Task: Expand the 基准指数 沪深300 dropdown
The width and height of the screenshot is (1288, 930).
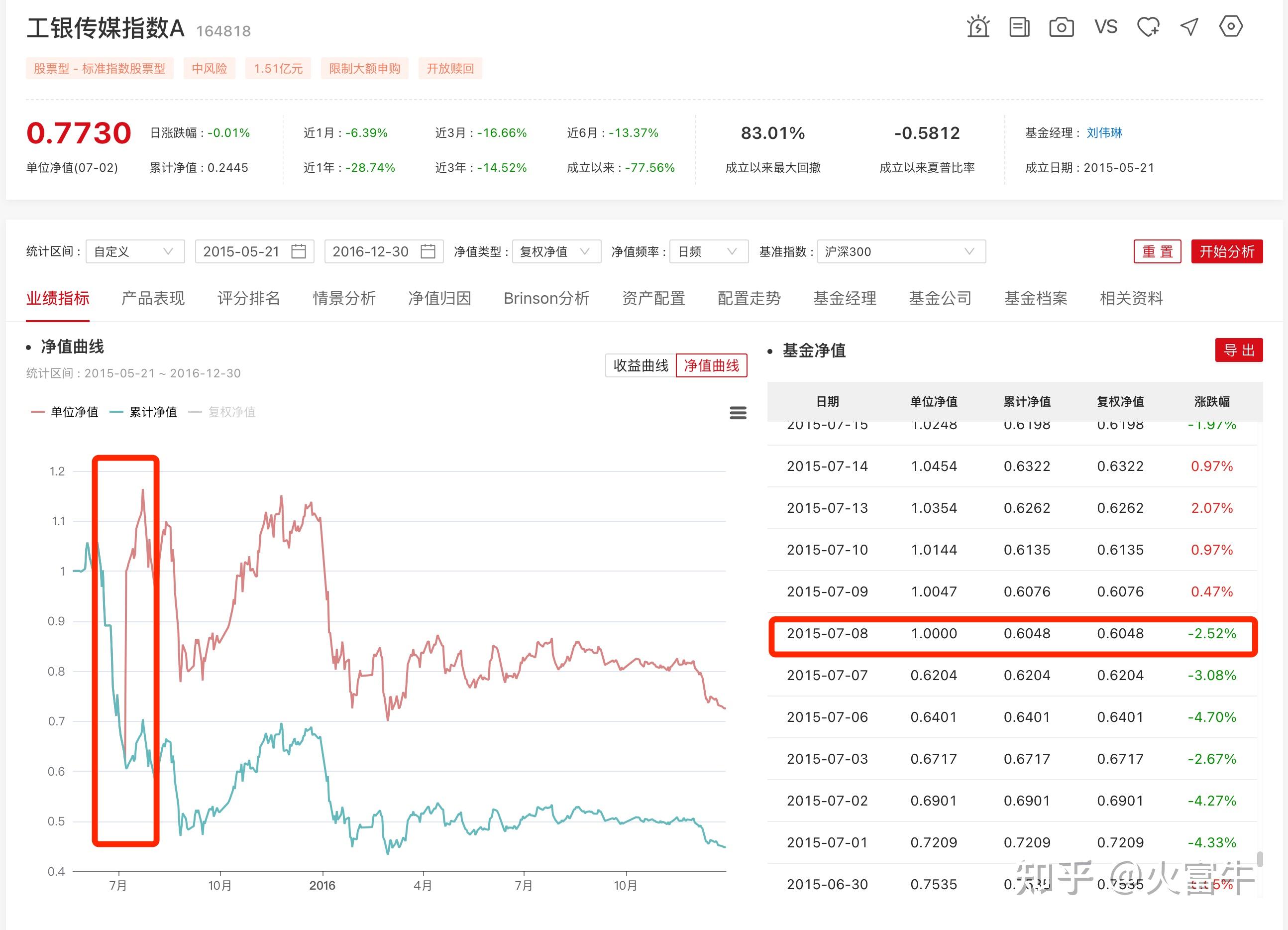Action: click(x=901, y=251)
